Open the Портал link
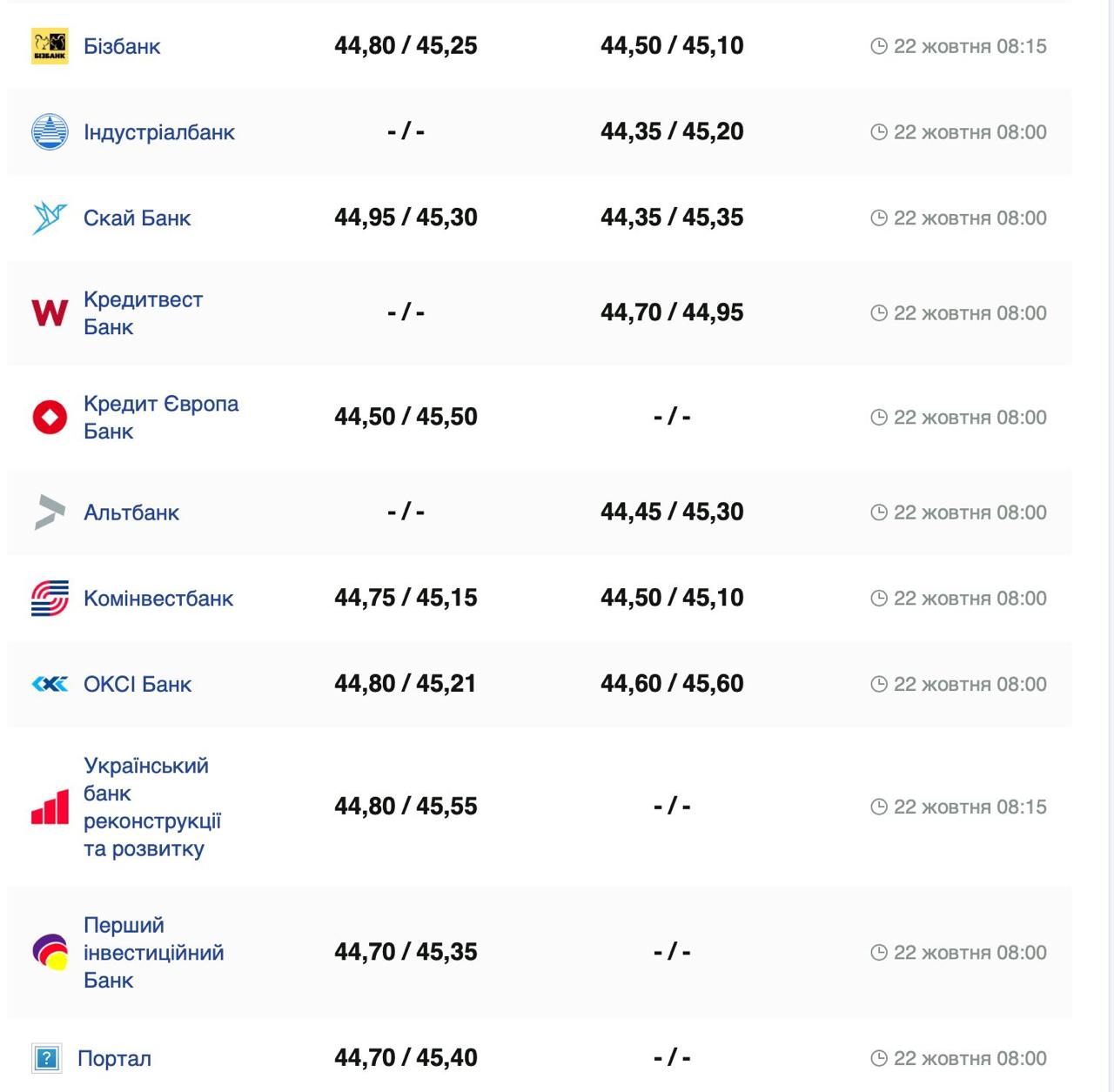The height and width of the screenshot is (1092, 1114). tap(114, 1059)
